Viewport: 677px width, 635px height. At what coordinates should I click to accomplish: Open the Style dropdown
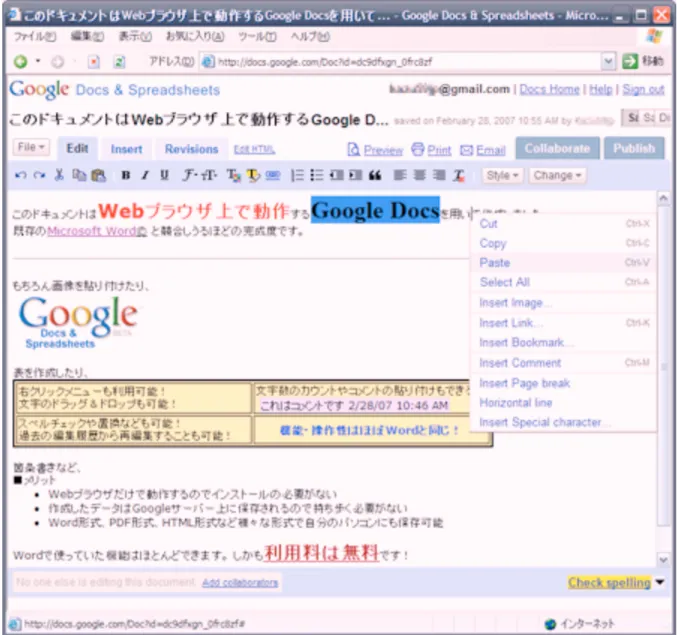pos(502,175)
